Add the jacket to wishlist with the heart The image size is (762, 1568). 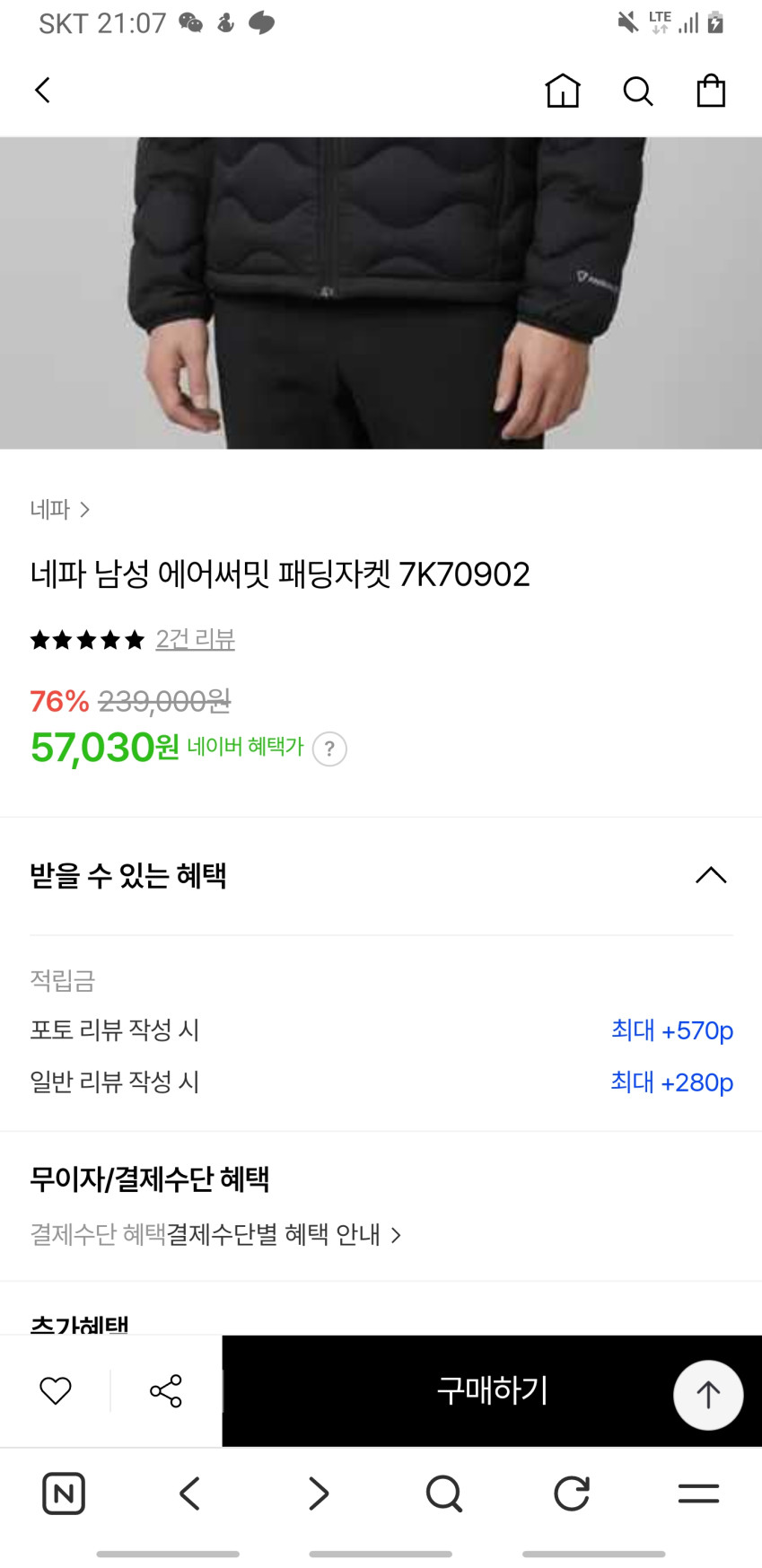(x=56, y=1390)
